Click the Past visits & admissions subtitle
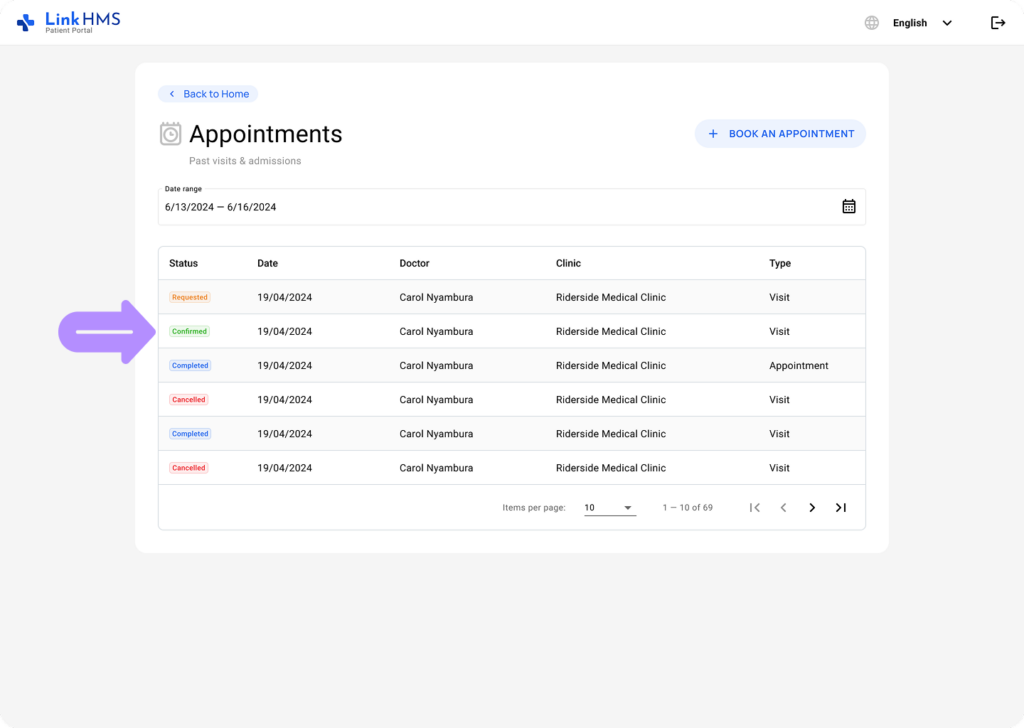This screenshot has width=1024, height=728. pyautogui.click(x=245, y=161)
